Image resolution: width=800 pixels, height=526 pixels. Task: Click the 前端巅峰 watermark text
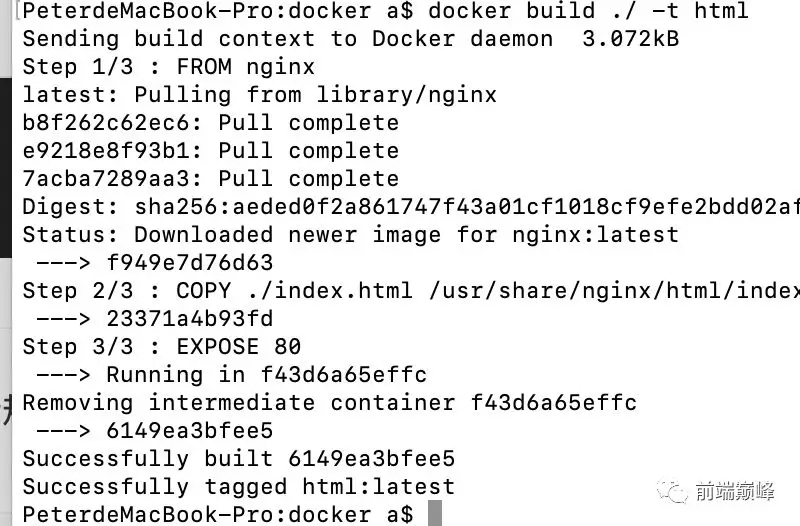740,491
